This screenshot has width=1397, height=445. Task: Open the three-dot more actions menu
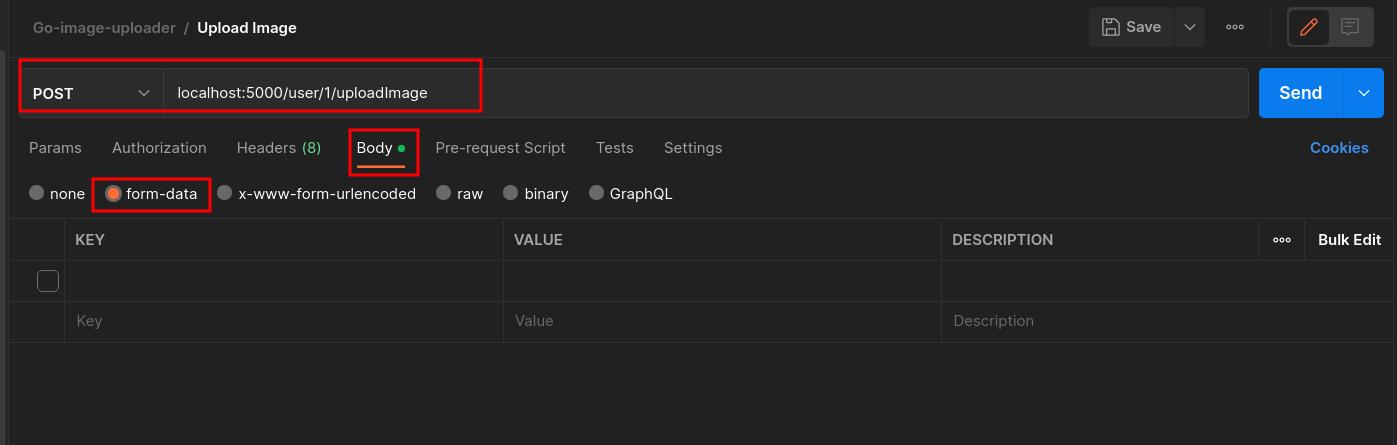pyautogui.click(x=1235, y=28)
